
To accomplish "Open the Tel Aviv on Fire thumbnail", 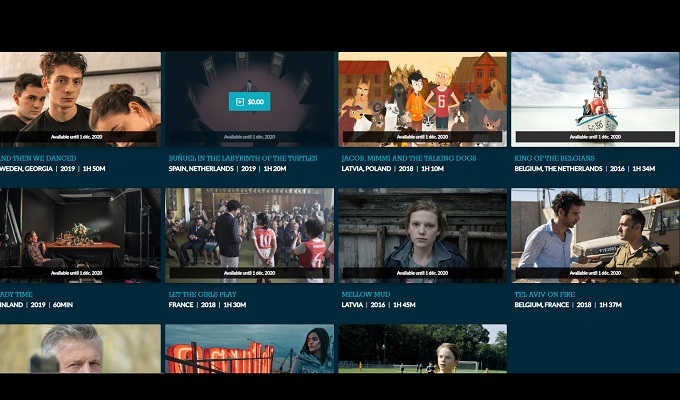I will (x=595, y=236).
